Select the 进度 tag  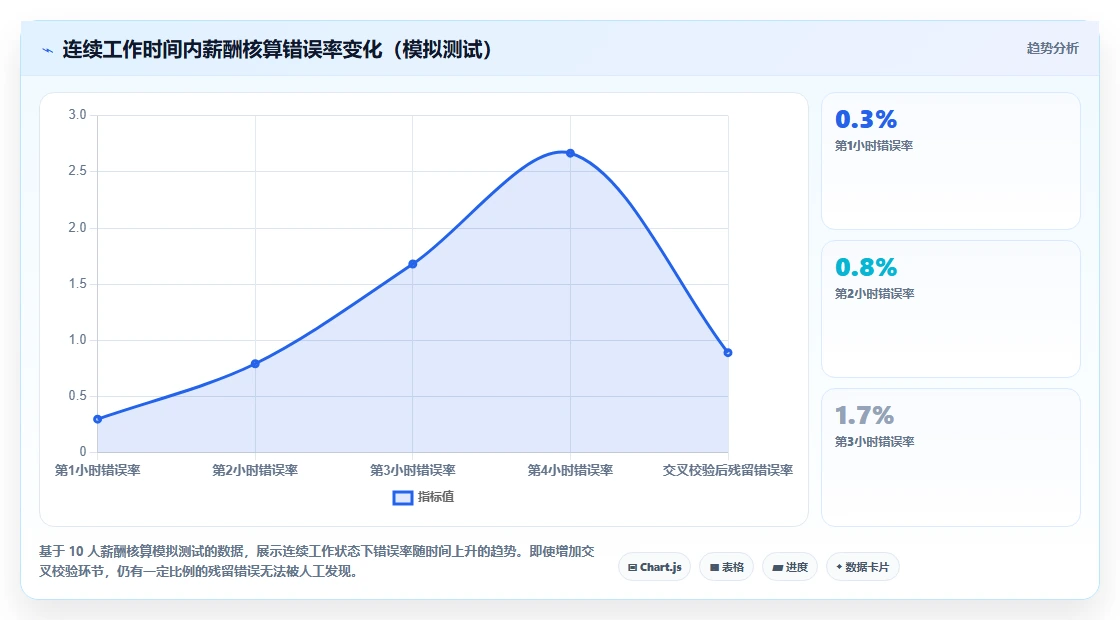pyautogui.click(x=790, y=567)
